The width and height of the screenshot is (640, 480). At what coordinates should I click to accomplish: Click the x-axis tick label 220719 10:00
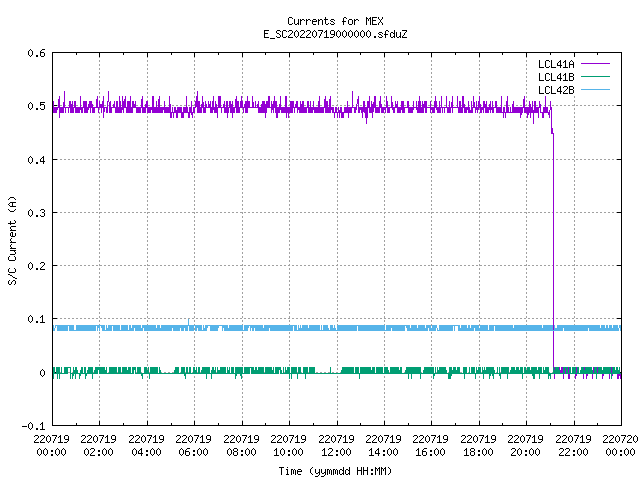tap(289, 446)
